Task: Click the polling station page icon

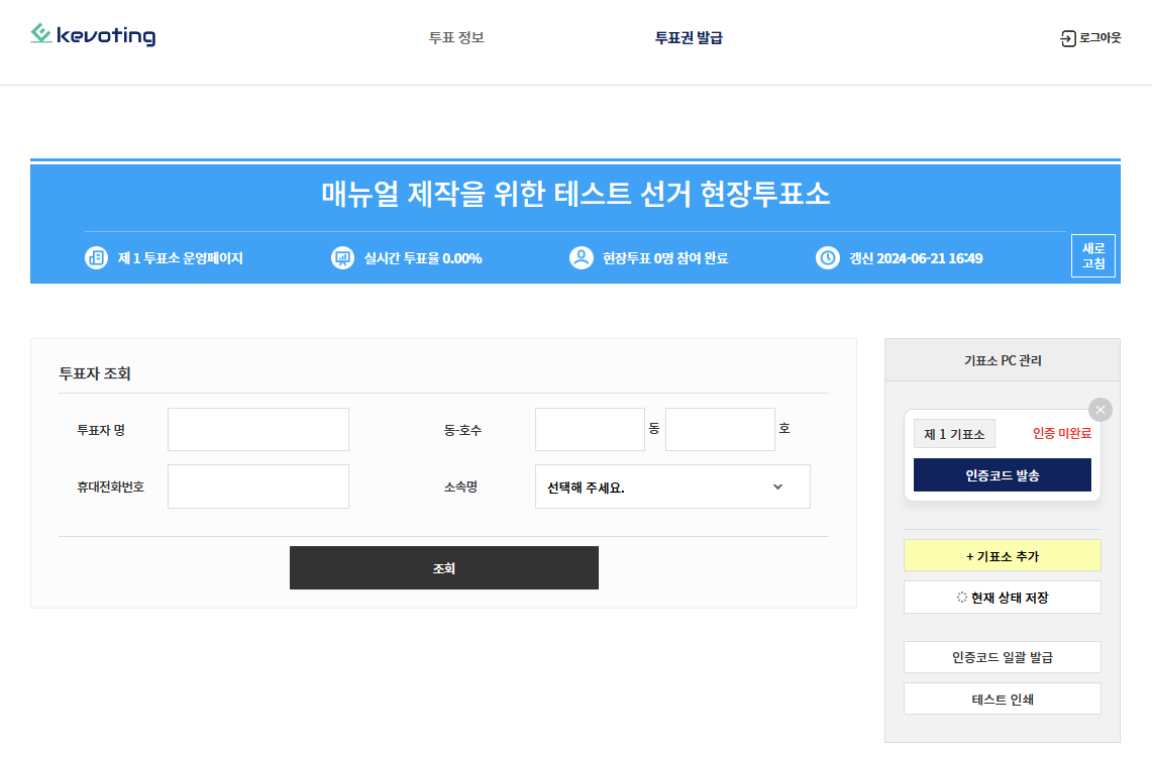Action: click(96, 258)
